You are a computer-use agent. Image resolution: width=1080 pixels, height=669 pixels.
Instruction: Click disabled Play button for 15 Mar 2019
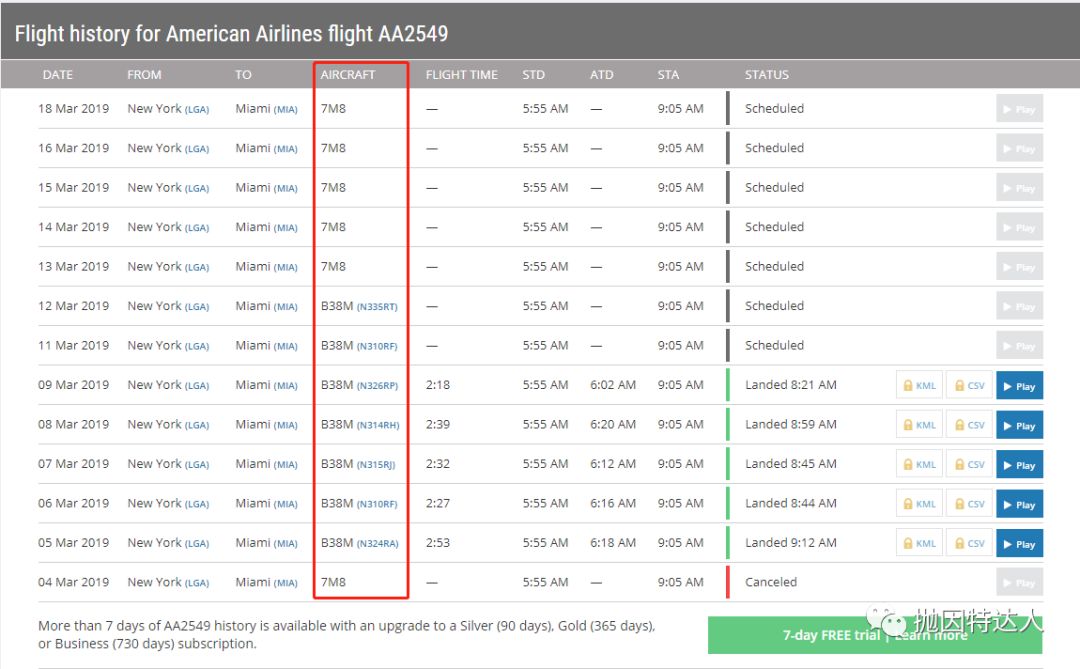coord(1019,187)
